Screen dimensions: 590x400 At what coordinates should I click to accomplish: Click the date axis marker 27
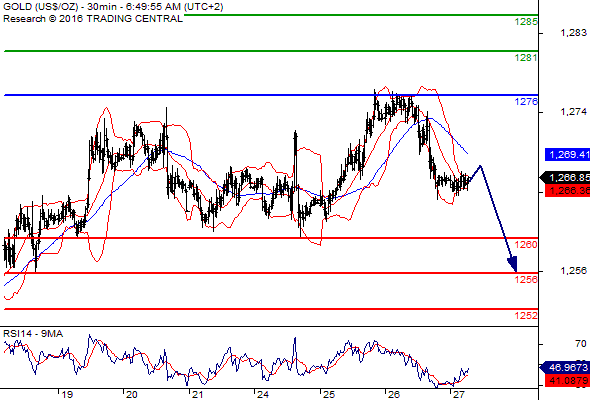tap(458, 395)
